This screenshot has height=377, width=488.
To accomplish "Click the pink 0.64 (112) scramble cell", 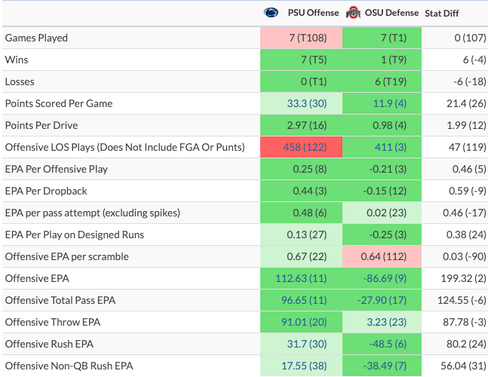I will [382, 257].
